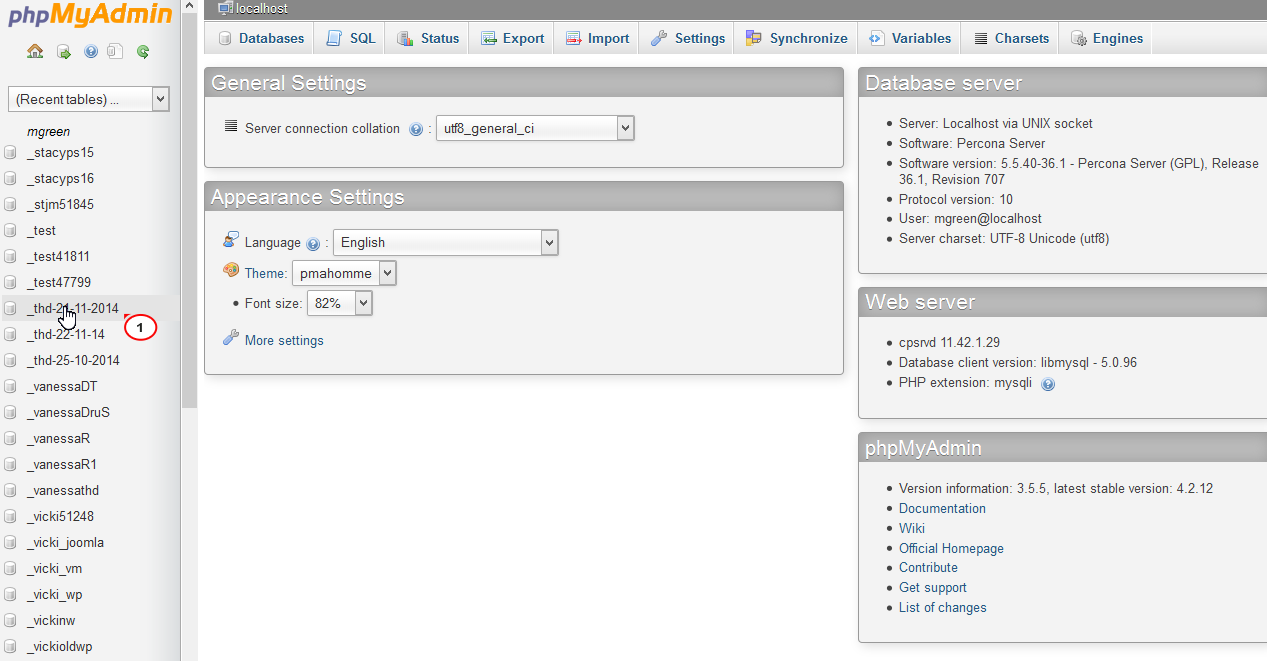Click the phpMyAdmin logo
1267x661 pixels.
89,16
